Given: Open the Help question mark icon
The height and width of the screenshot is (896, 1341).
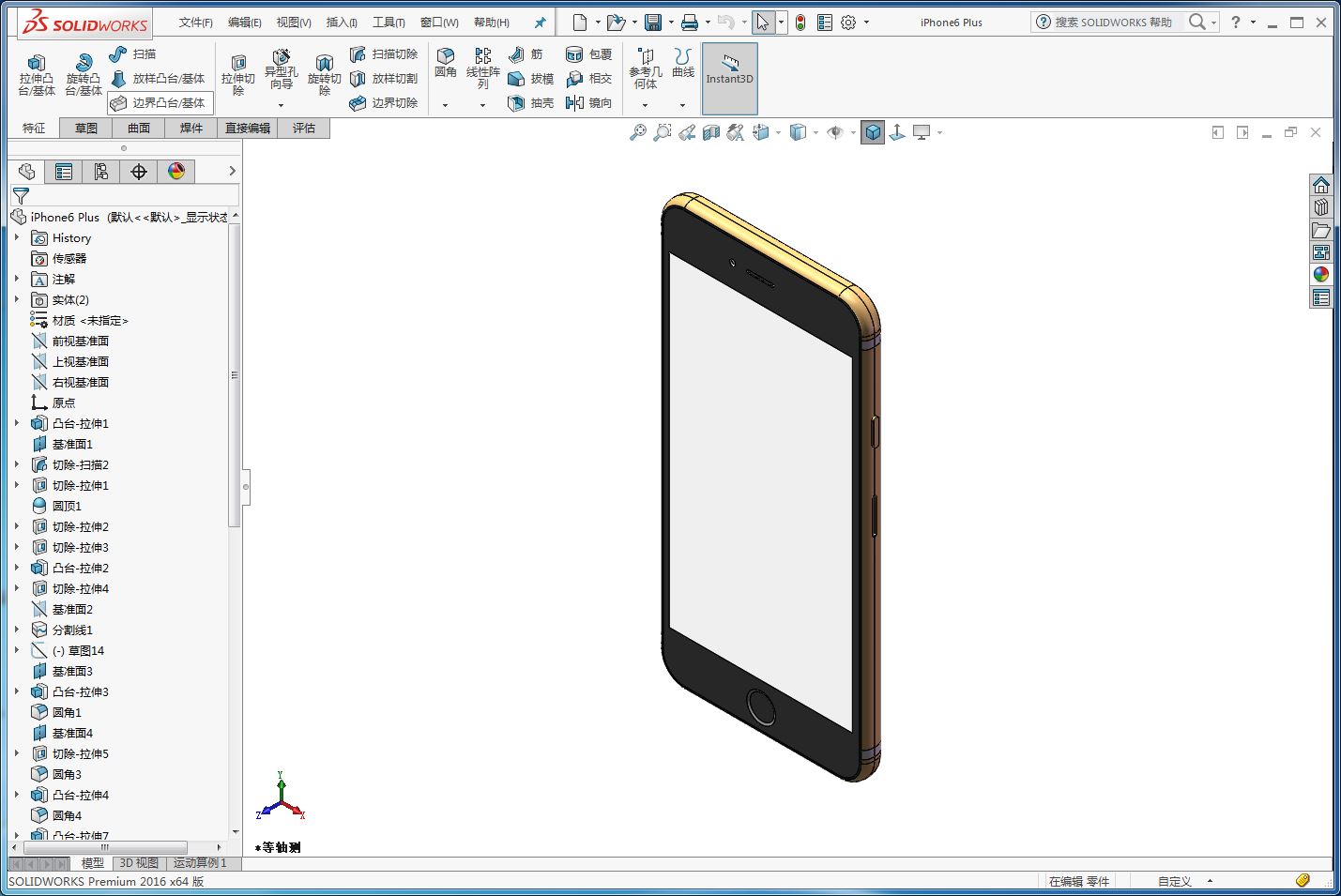Looking at the screenshot, I should click(x=1236, y=22).
